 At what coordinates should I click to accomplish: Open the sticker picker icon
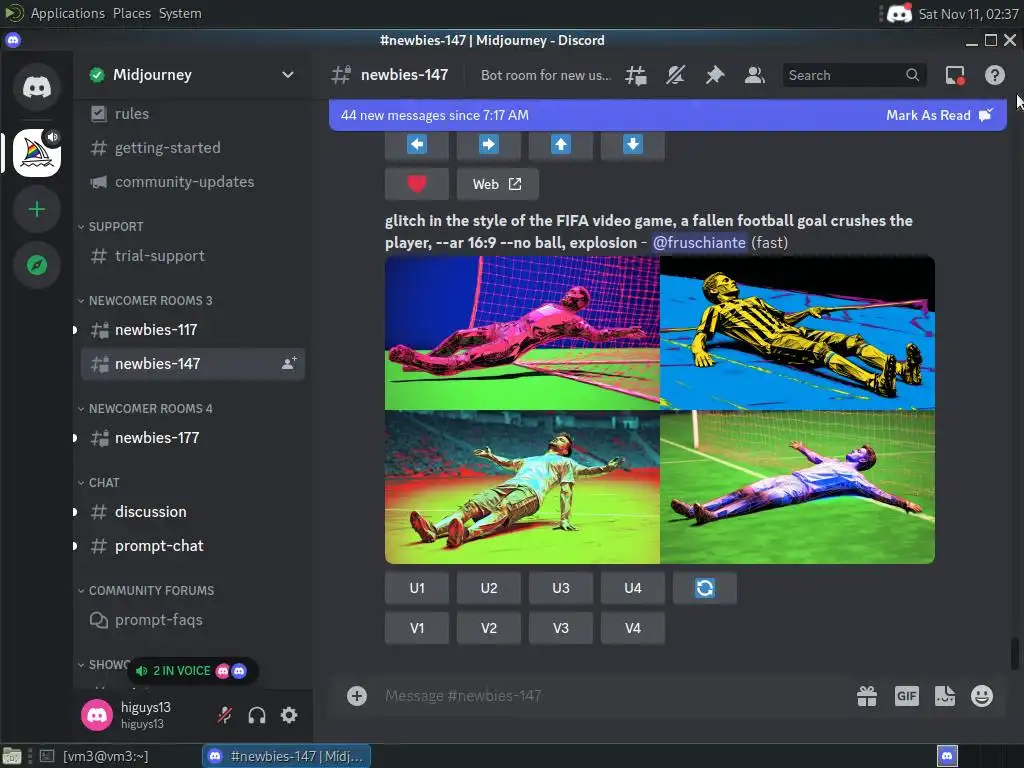[x=944, y=696]
